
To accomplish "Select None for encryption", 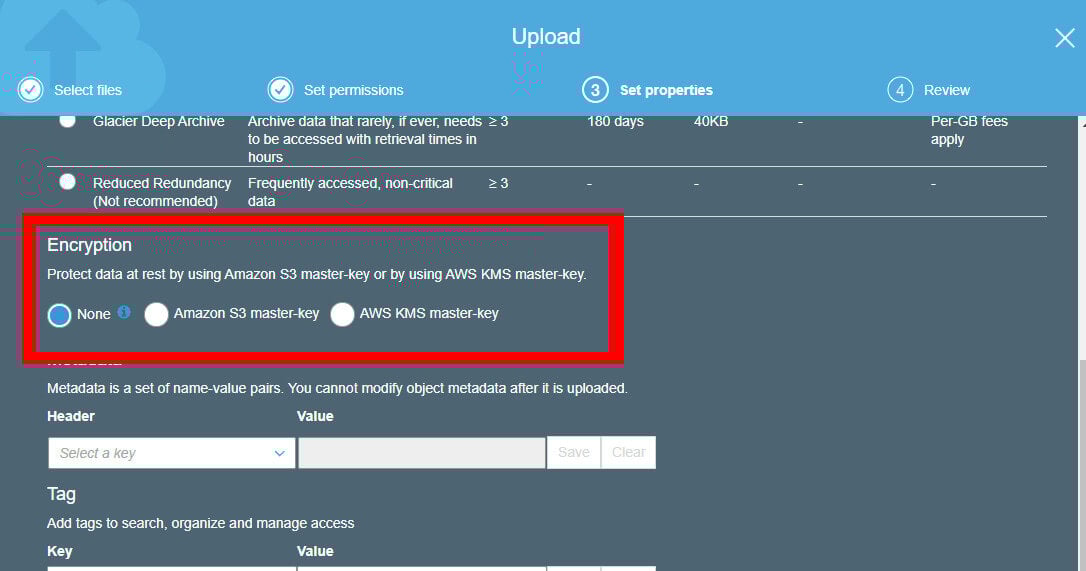I will pyautogui.click(x=60, y=314).
